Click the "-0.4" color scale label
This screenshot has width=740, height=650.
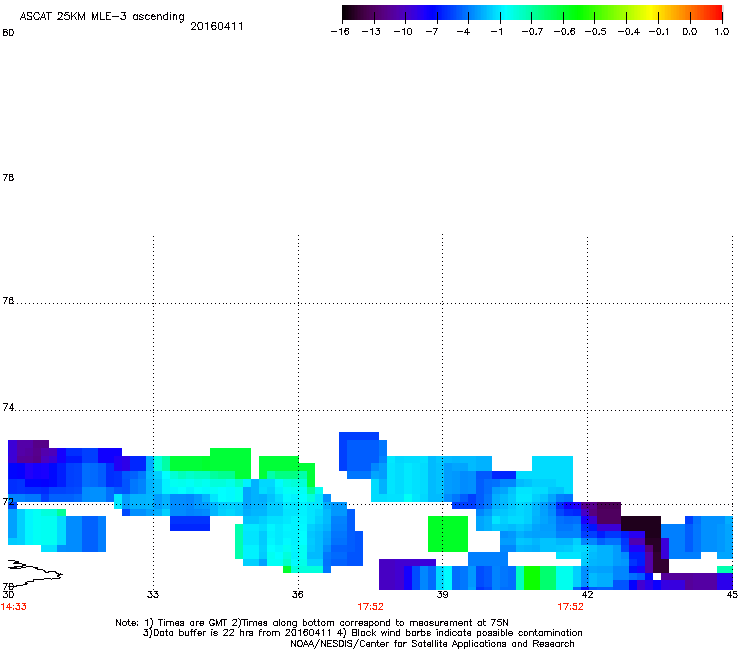629,32
